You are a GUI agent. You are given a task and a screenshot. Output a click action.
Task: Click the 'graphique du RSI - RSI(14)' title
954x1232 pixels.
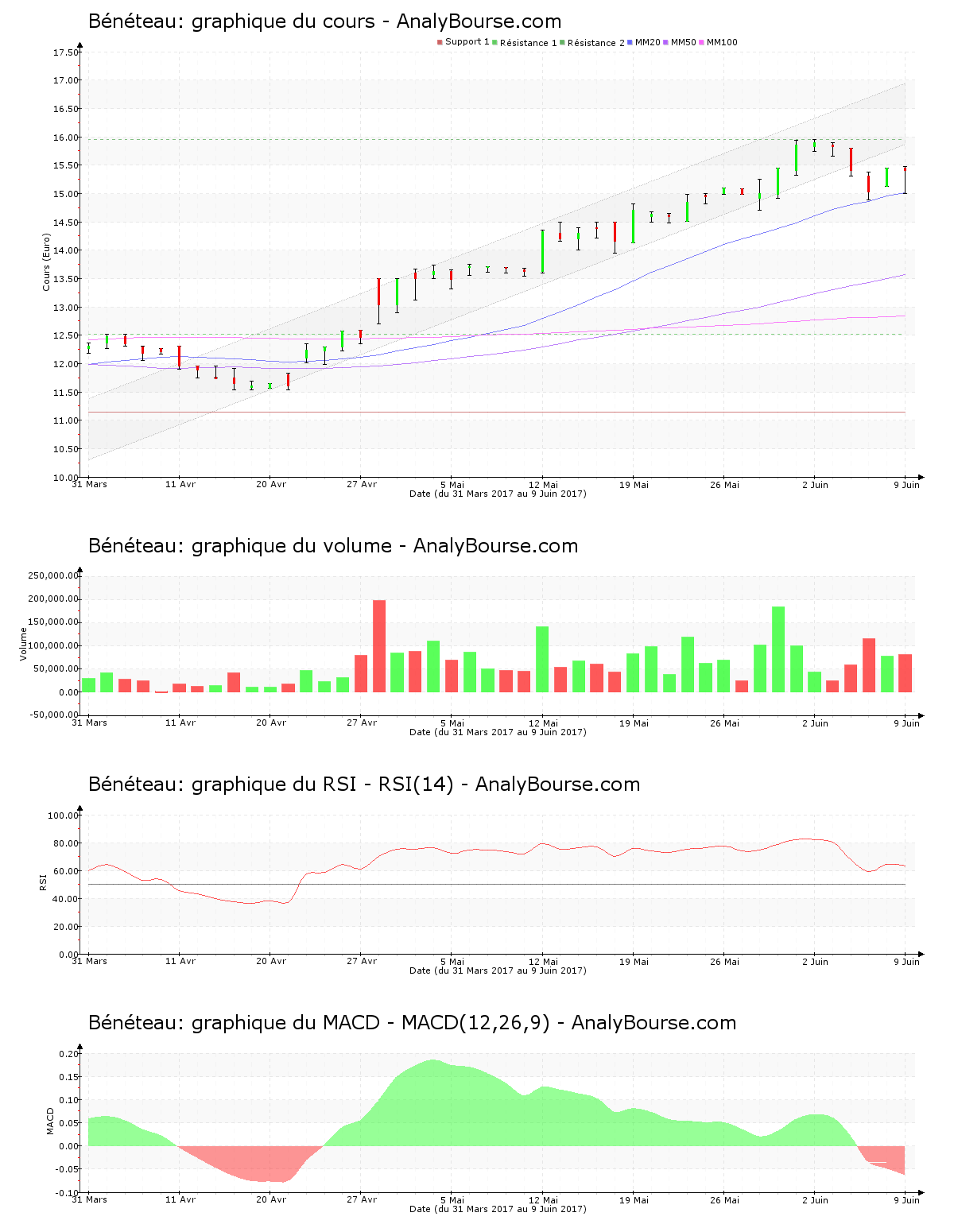click(x=323, y=785)
